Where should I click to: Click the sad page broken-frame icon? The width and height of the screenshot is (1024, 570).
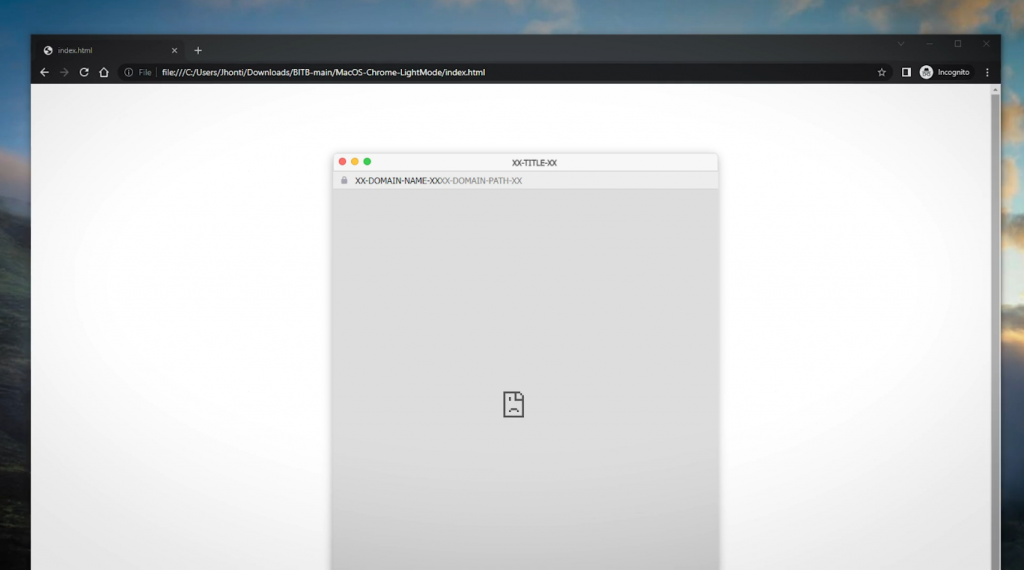coord(513,404)
